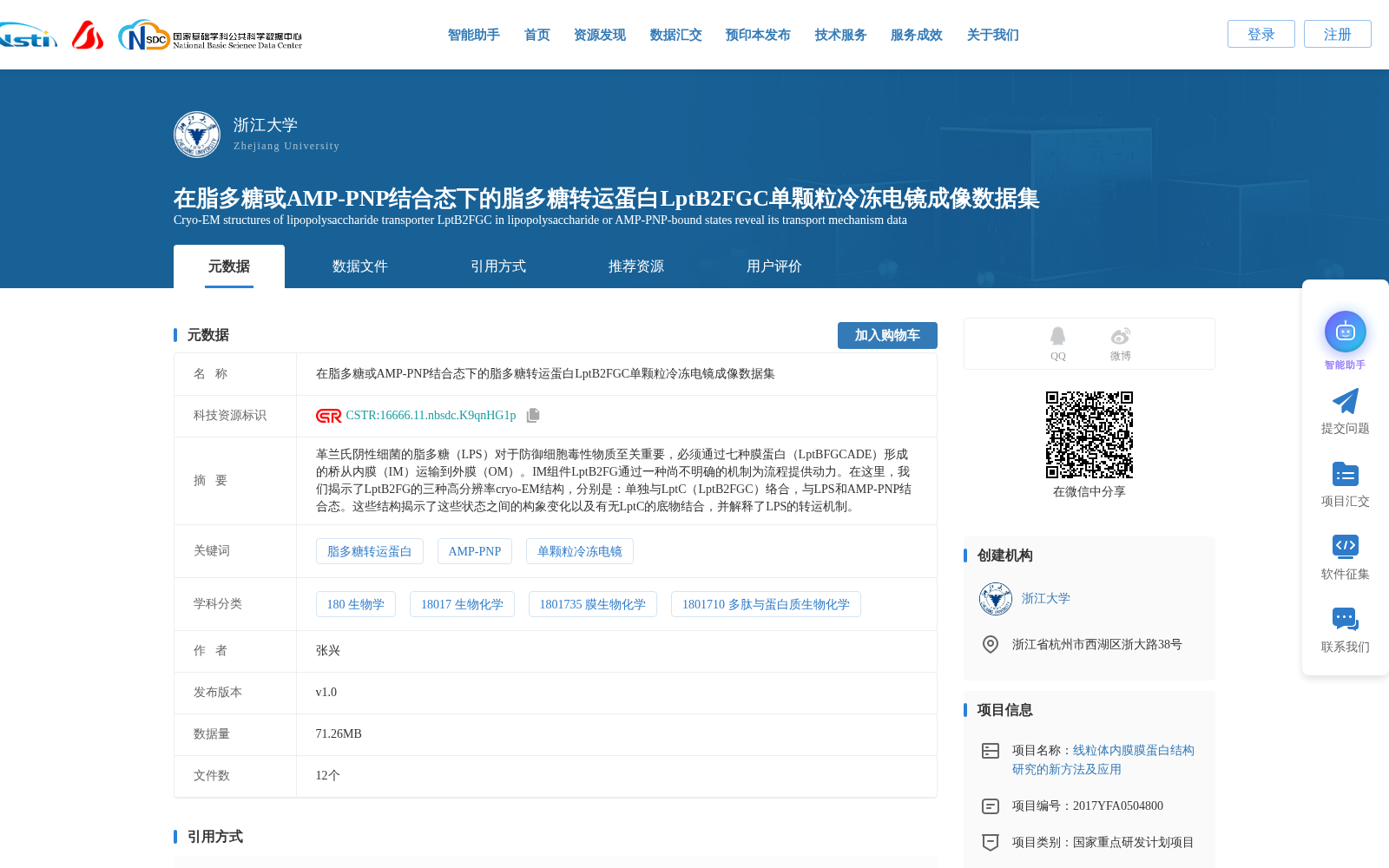Go to 首页 in navigation
Viewport: 1389px width, 868px height.
tap(537, 35)
